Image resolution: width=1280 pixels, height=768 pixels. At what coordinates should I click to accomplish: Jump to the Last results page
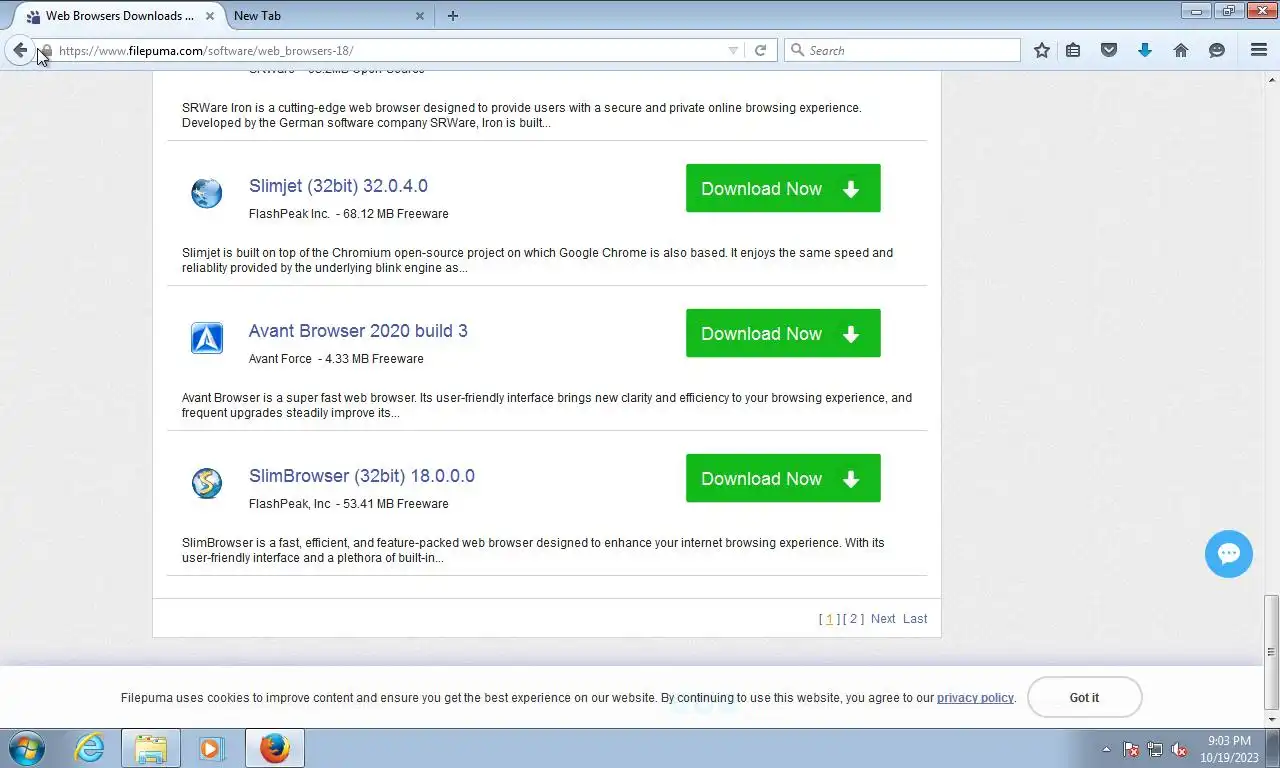tap(915, 619)
